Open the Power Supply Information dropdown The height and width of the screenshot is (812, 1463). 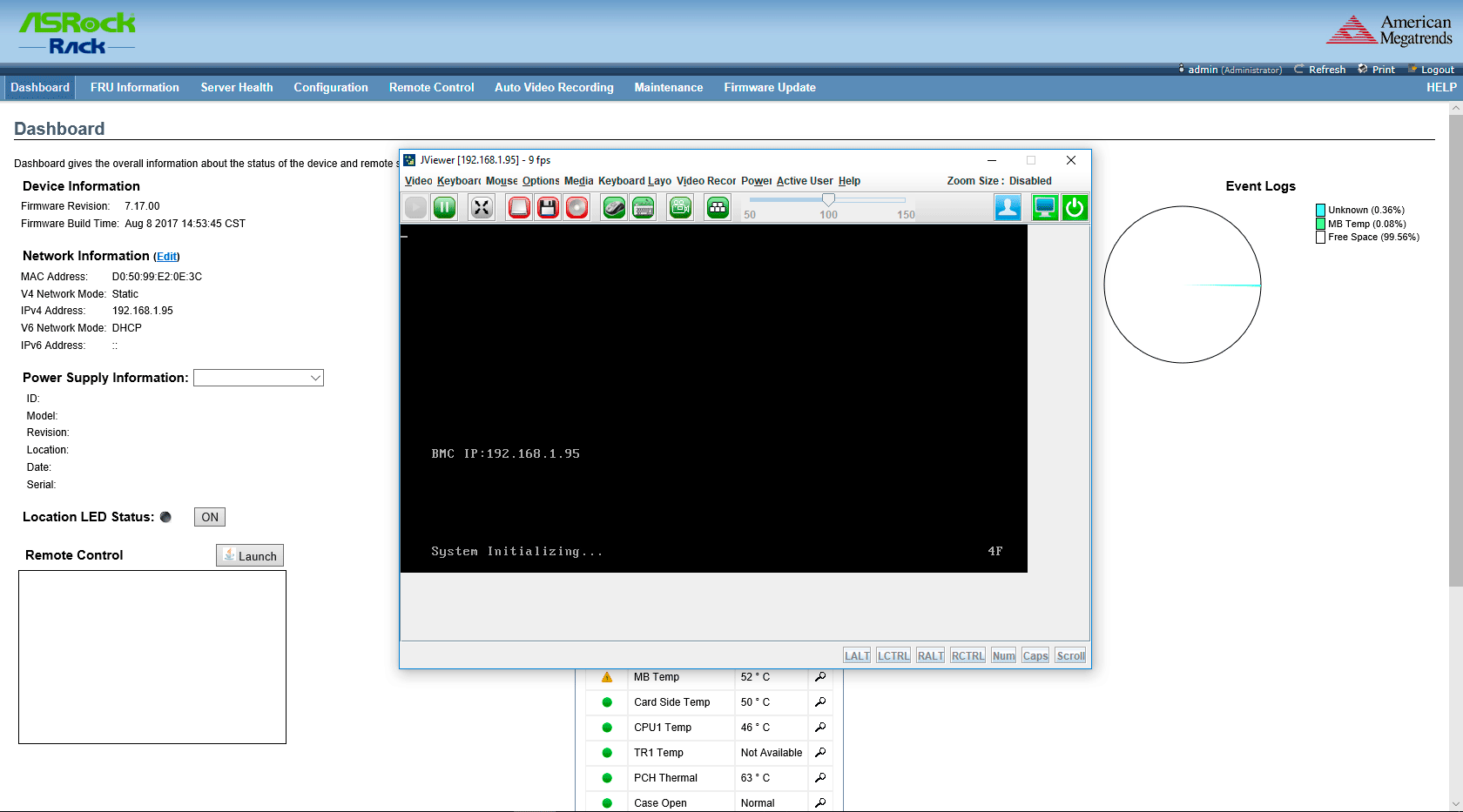click(x=259, y=378)
